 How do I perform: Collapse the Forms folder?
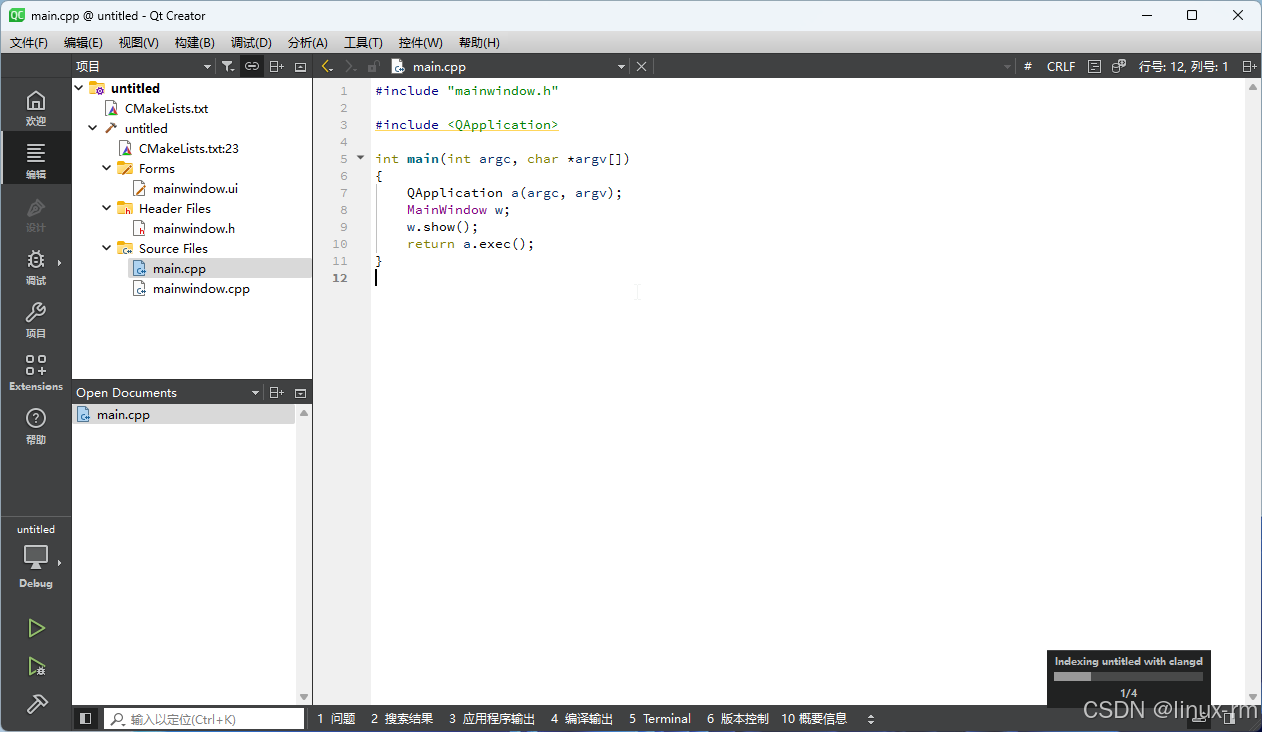[x=107, y=168]
